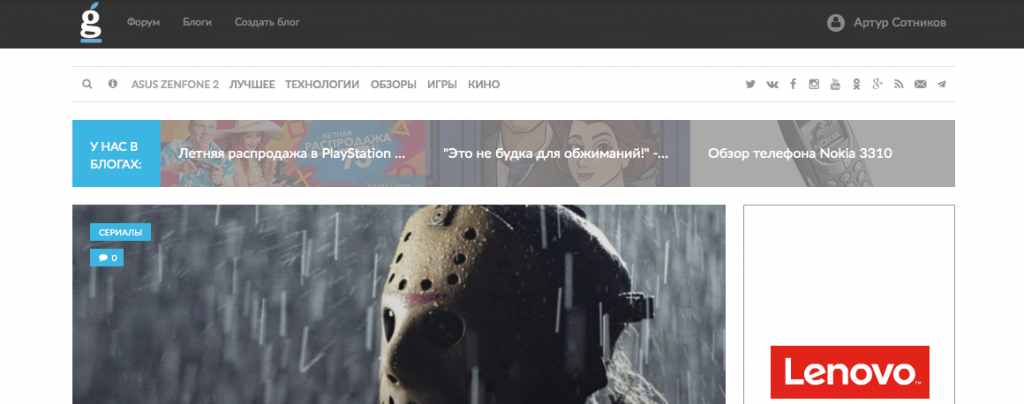Open the Odnoklassniki social icon
The width and height of the screenshot is (1024, 404).
(x=856, y=84)
